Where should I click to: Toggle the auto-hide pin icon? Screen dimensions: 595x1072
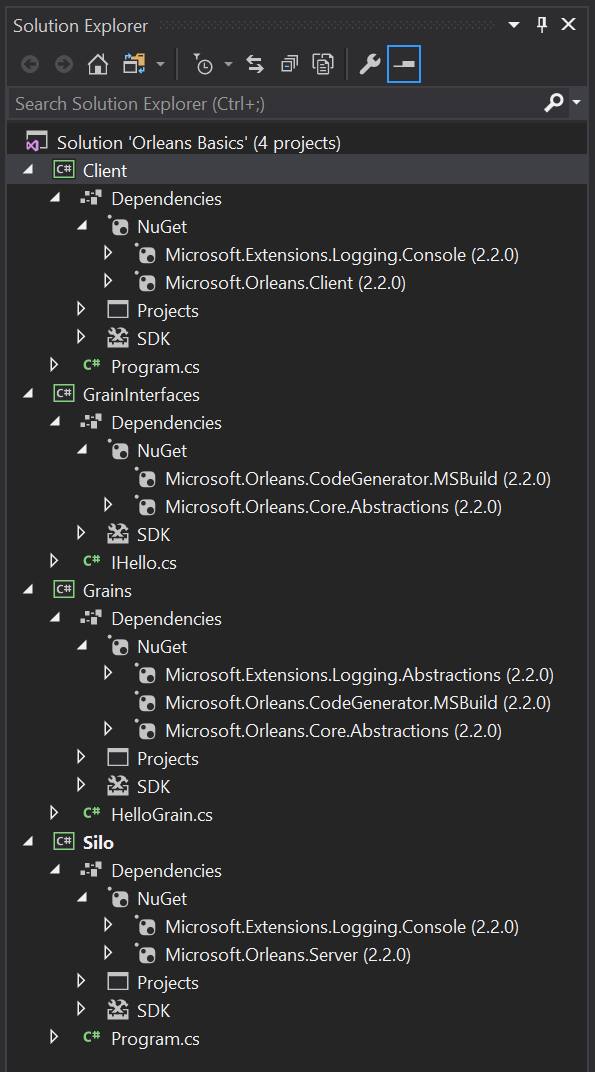(542, 25)
